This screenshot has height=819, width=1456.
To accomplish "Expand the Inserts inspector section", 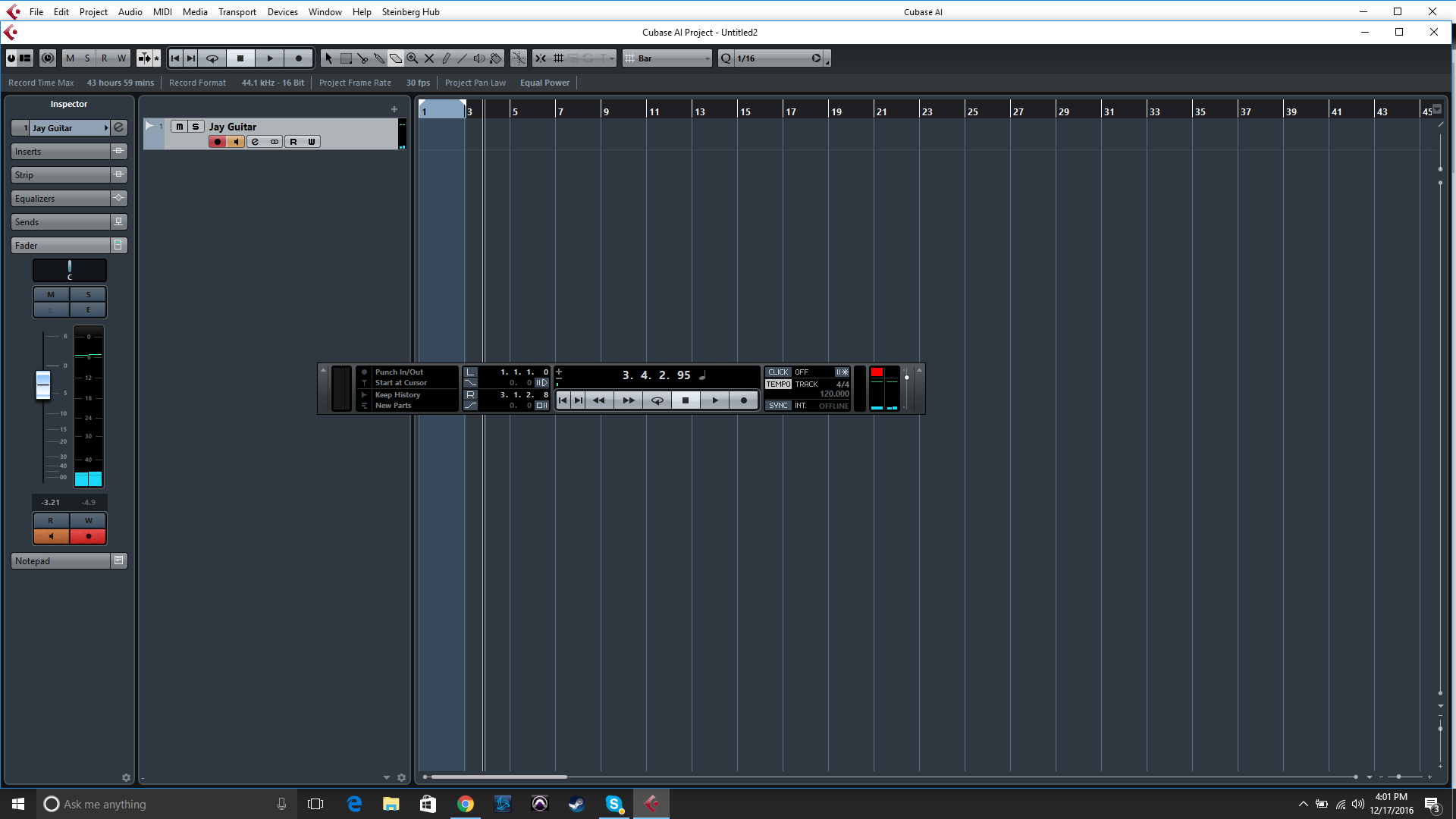I will (x=61, y=152).
